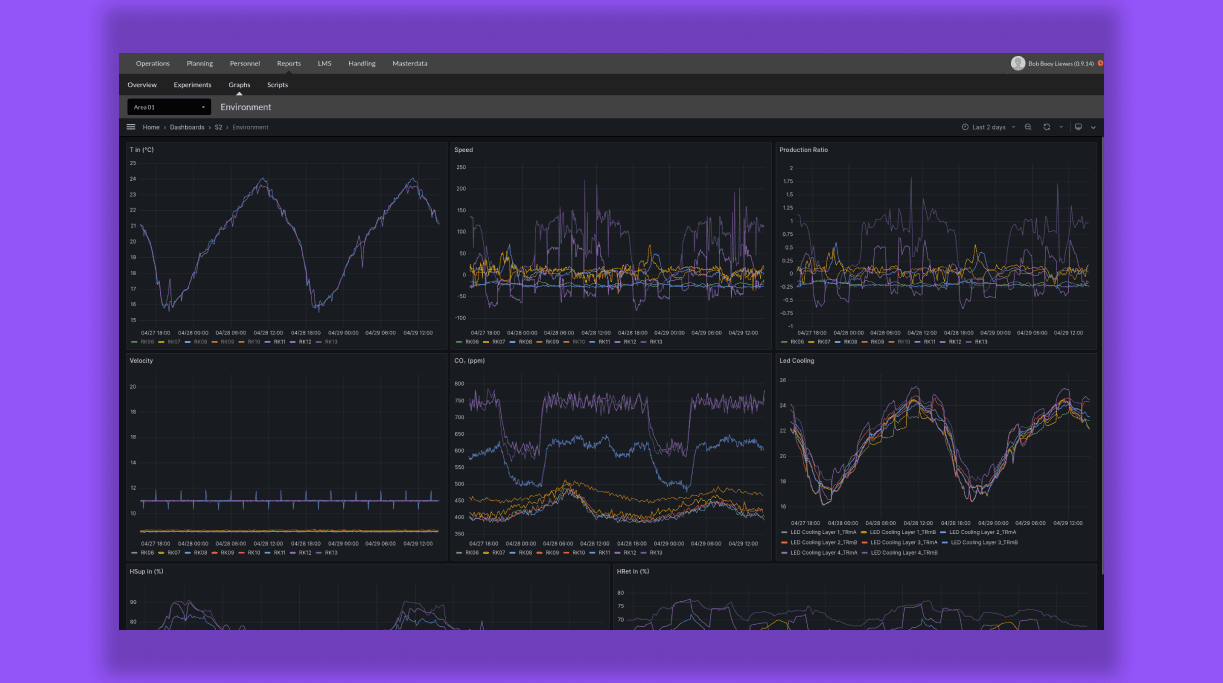Toggle RK11 series in Velocity legend

click(x=280, y=552)
